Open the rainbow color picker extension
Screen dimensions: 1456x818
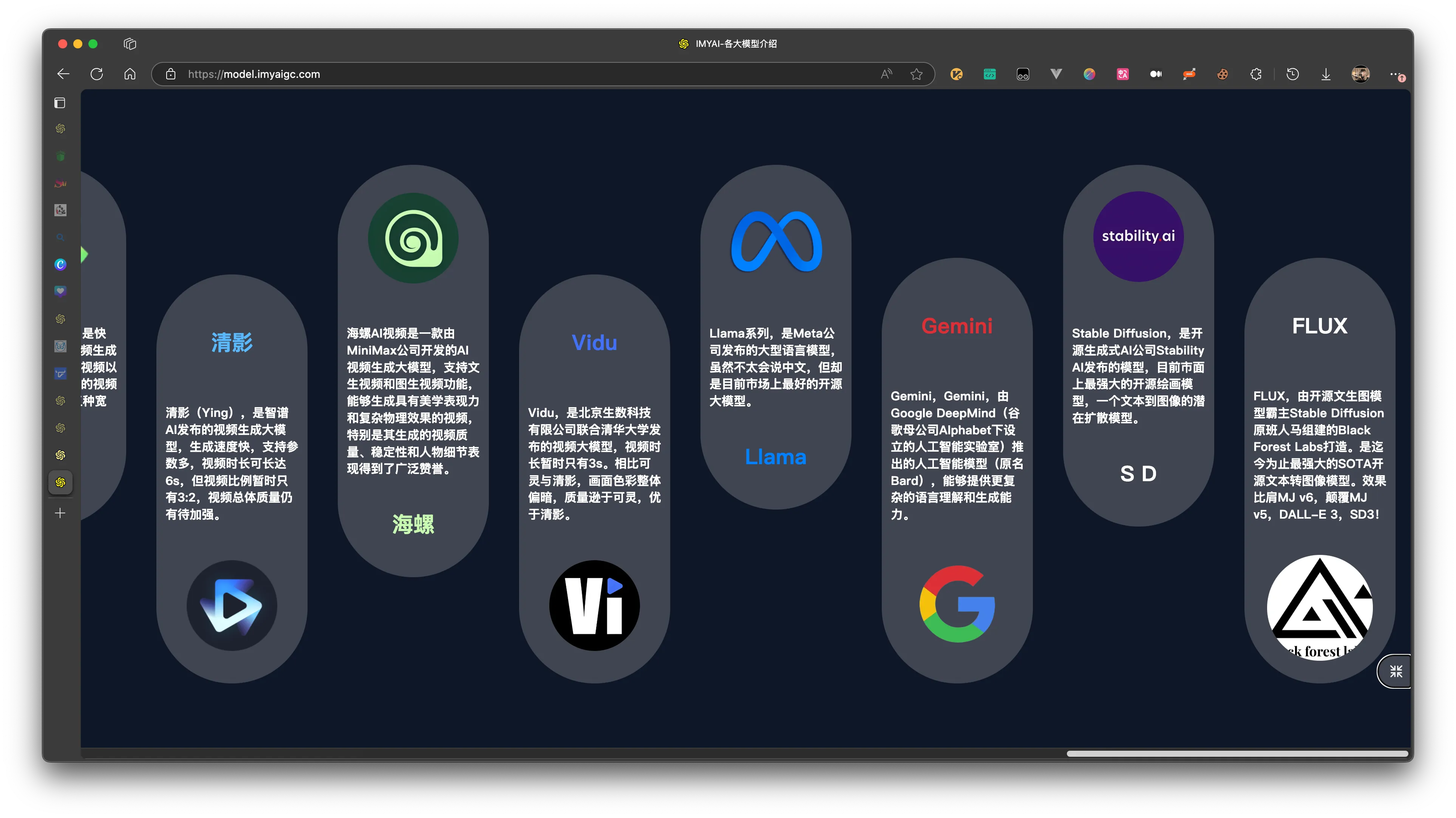click(1089, 74)
